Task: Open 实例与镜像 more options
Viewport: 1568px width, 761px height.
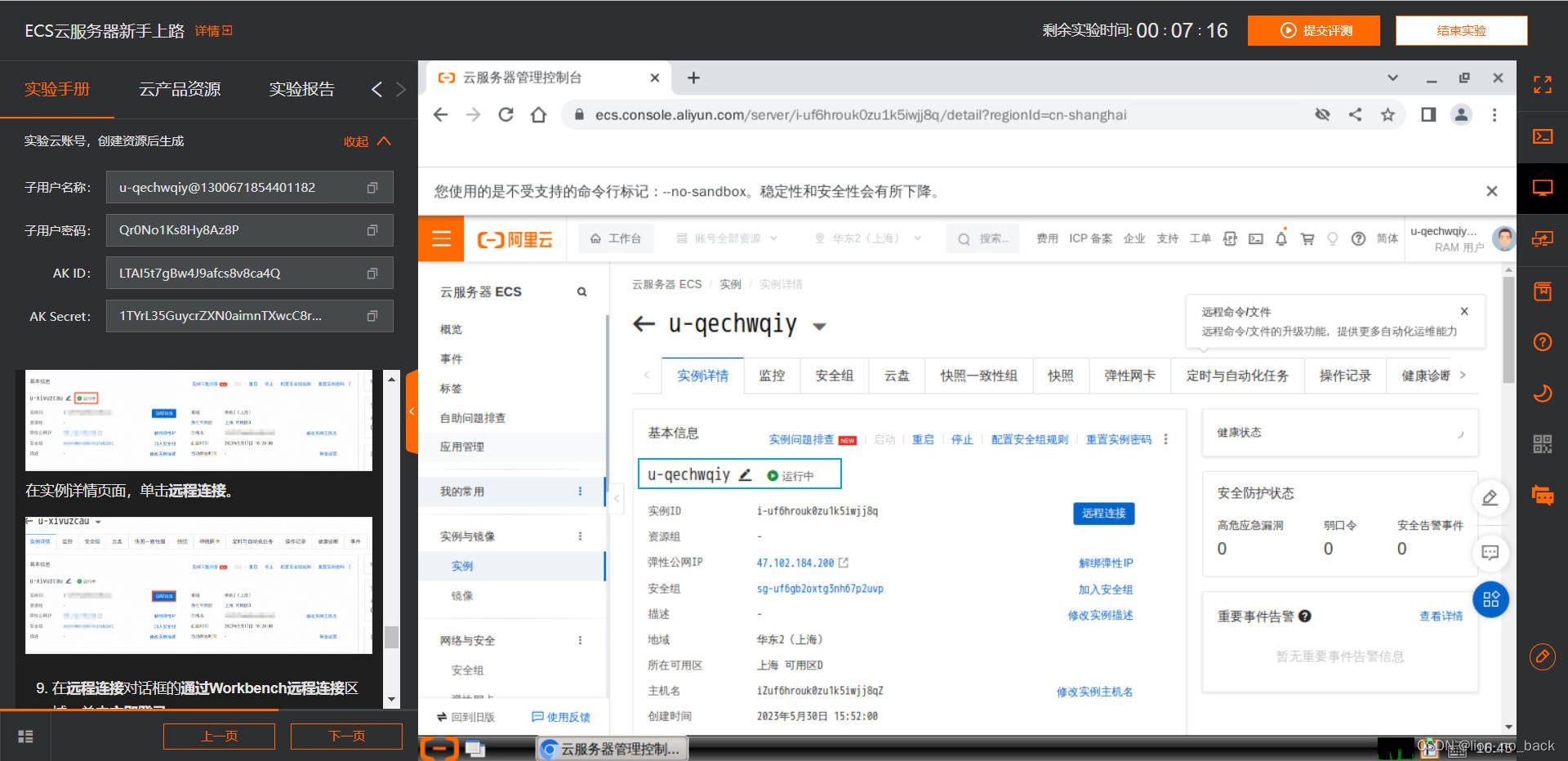Action: pyautogui.click(x=580, y=536)
